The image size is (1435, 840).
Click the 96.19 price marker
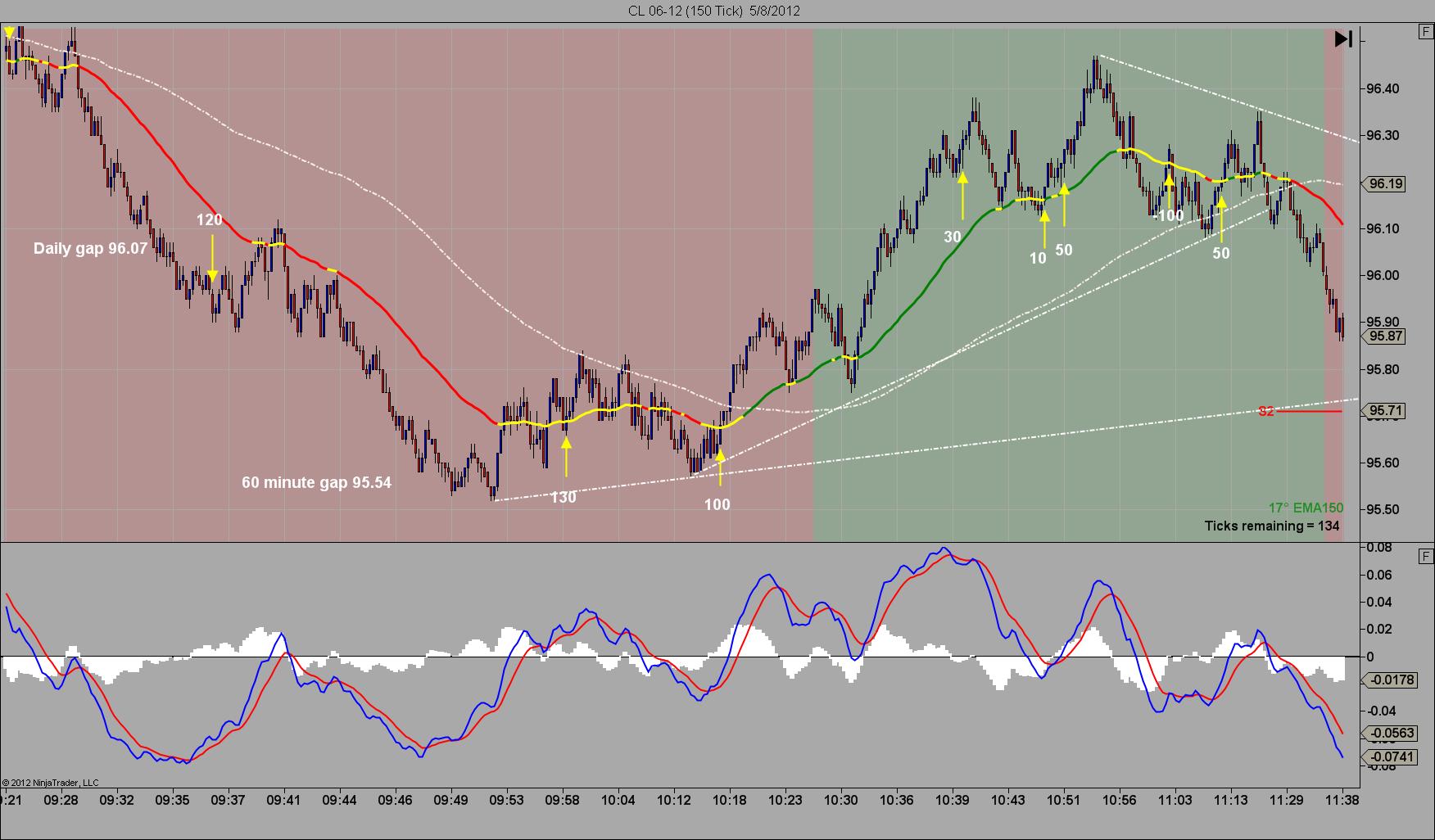(x=1385, y=184)
